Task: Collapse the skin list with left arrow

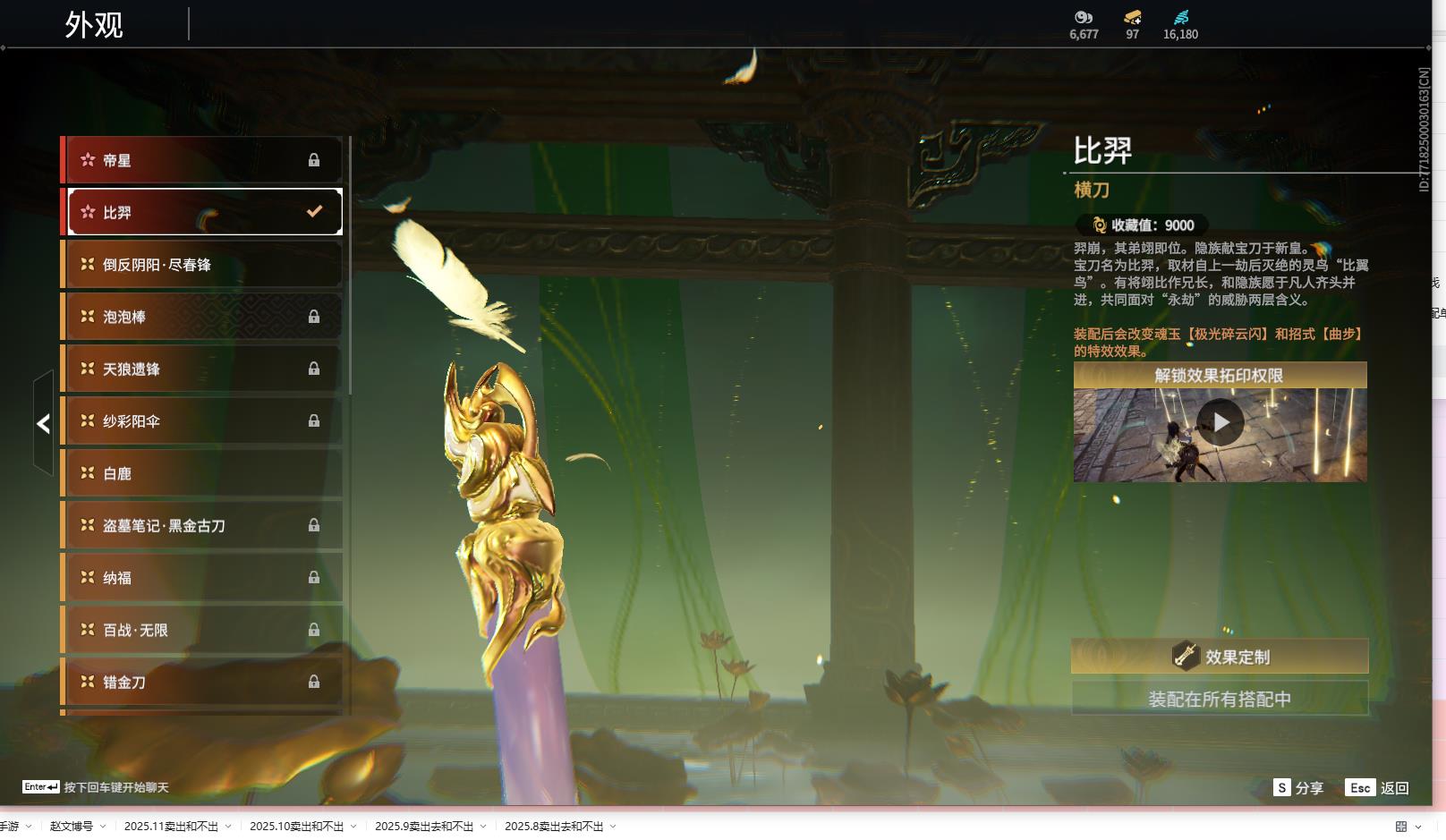Action: [43, 423]
